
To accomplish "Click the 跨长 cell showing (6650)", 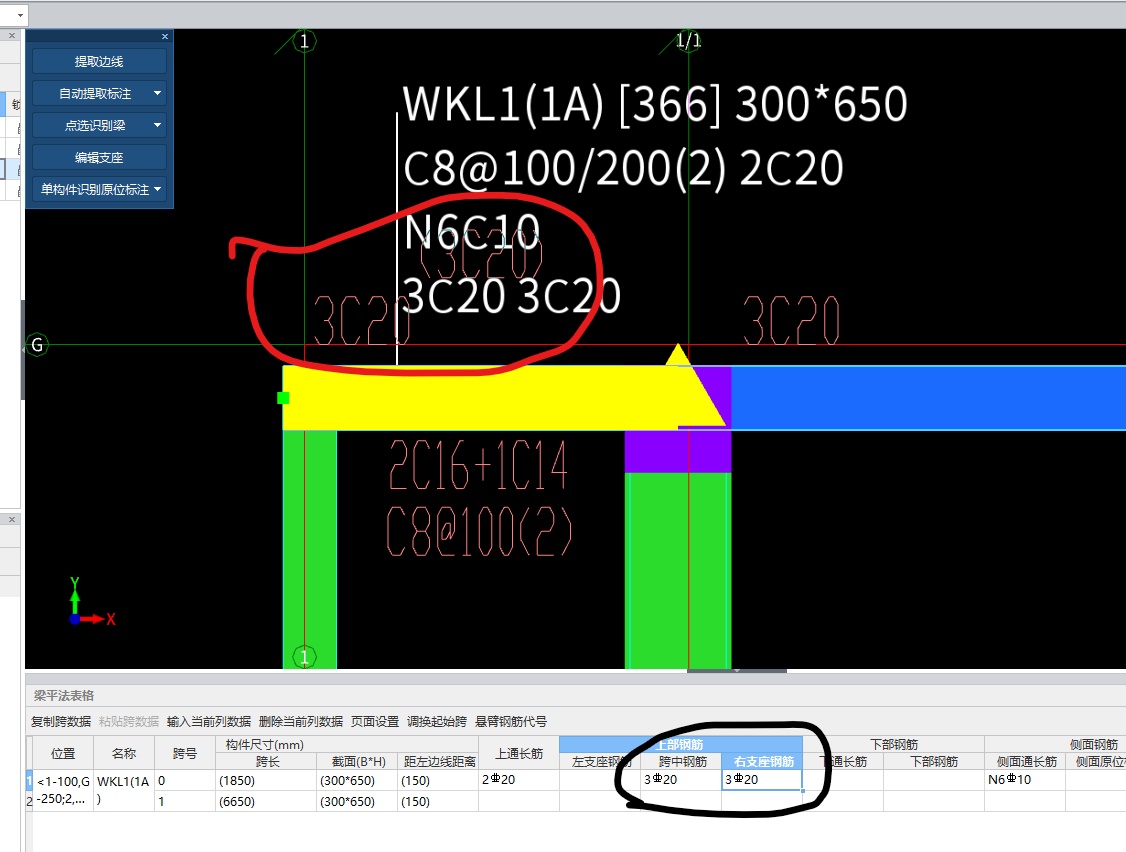I will pos(266,801).
